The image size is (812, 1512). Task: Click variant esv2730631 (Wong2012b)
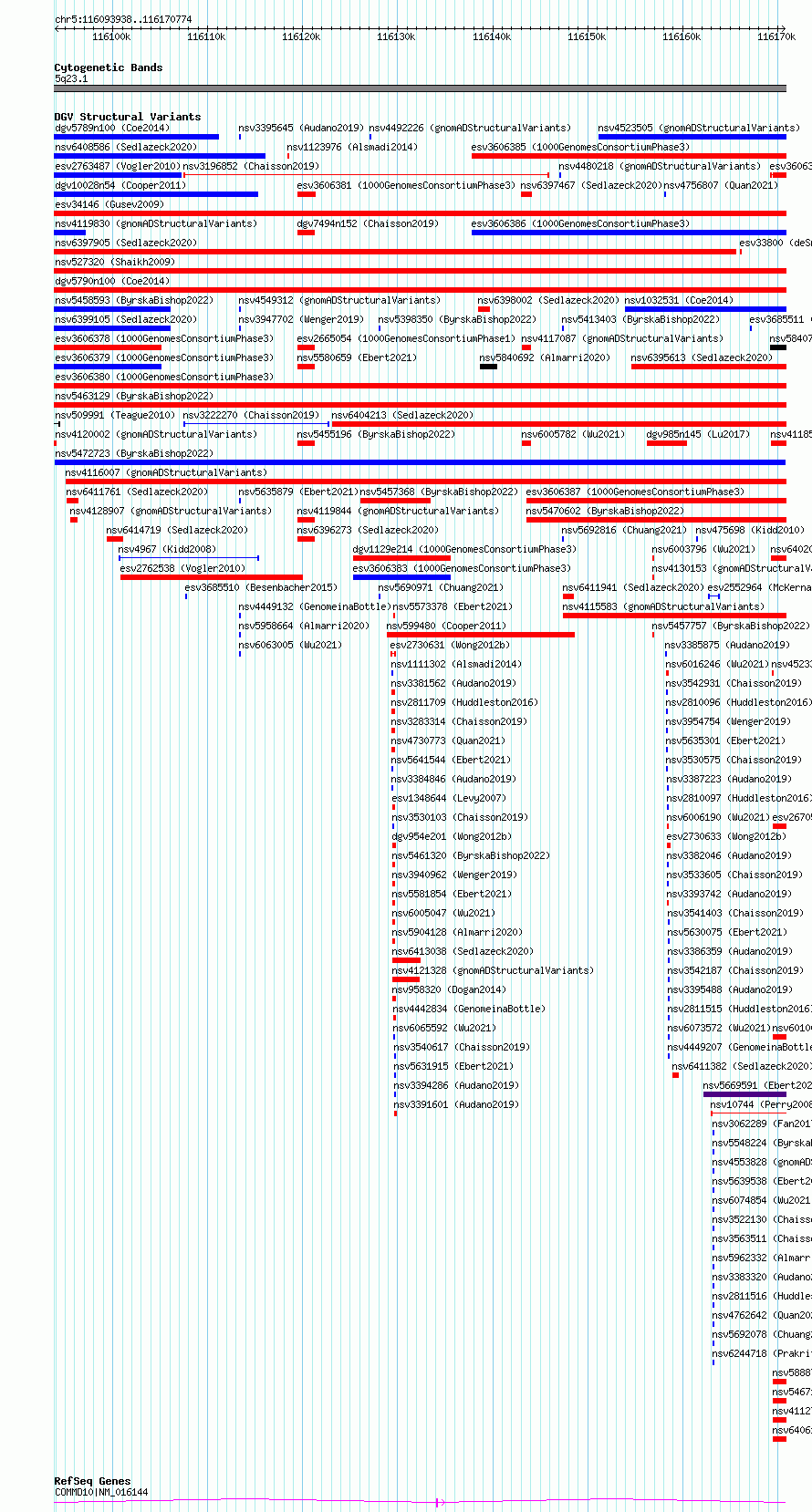coord(450,645)
